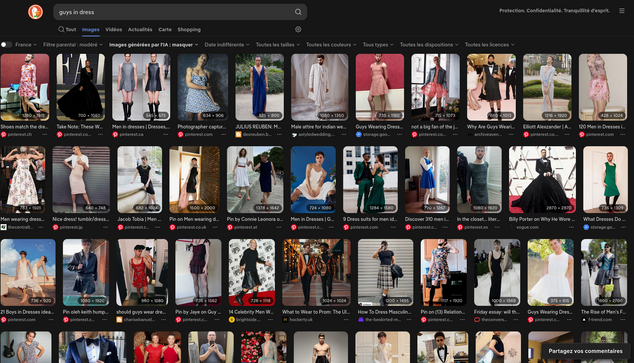Open the hamburger menu at top right
The image size is (634, 363).
(x=622, y=11)
